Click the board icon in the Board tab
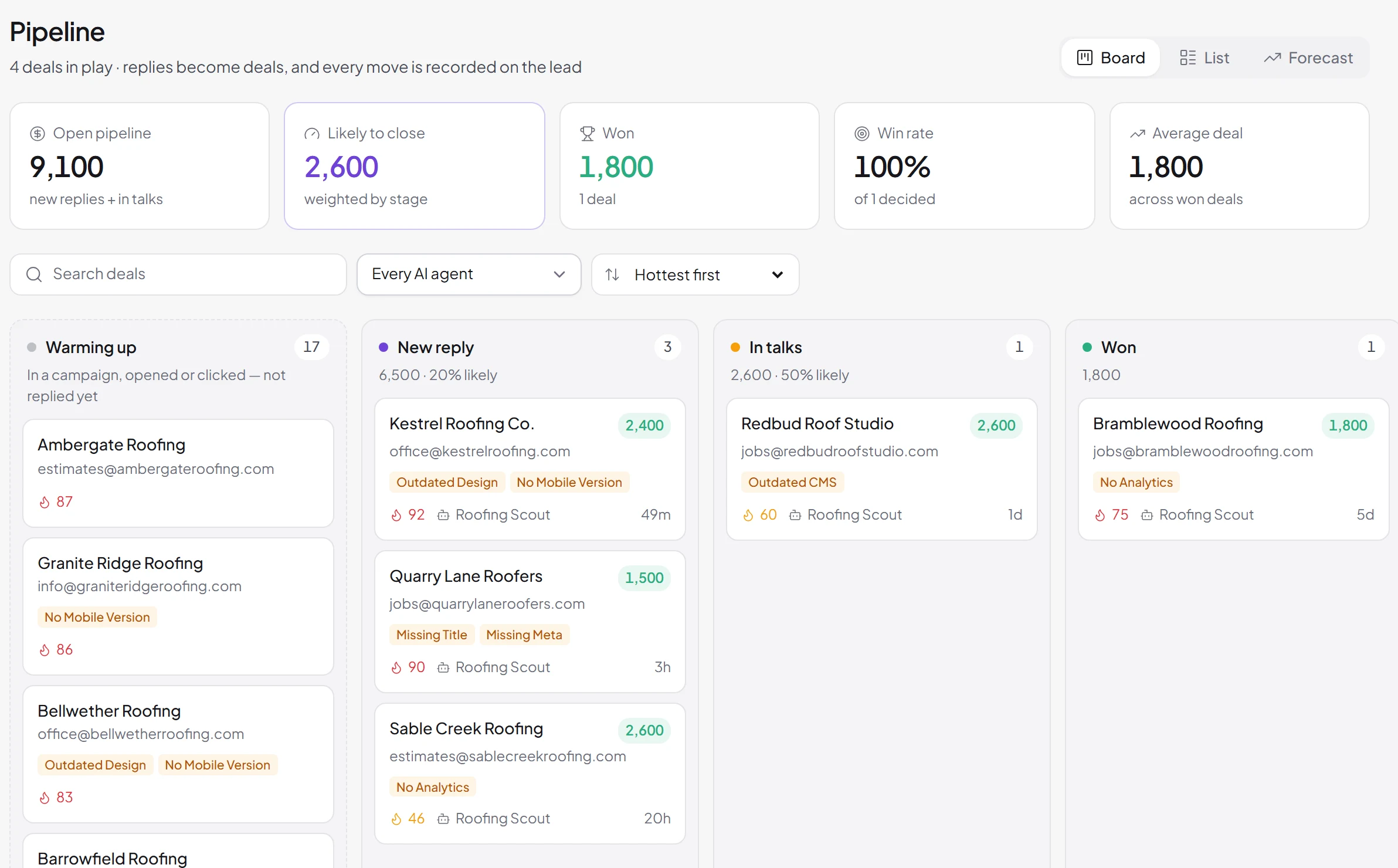Viewport: 1398px width, 868px height. click(1085, 57)
